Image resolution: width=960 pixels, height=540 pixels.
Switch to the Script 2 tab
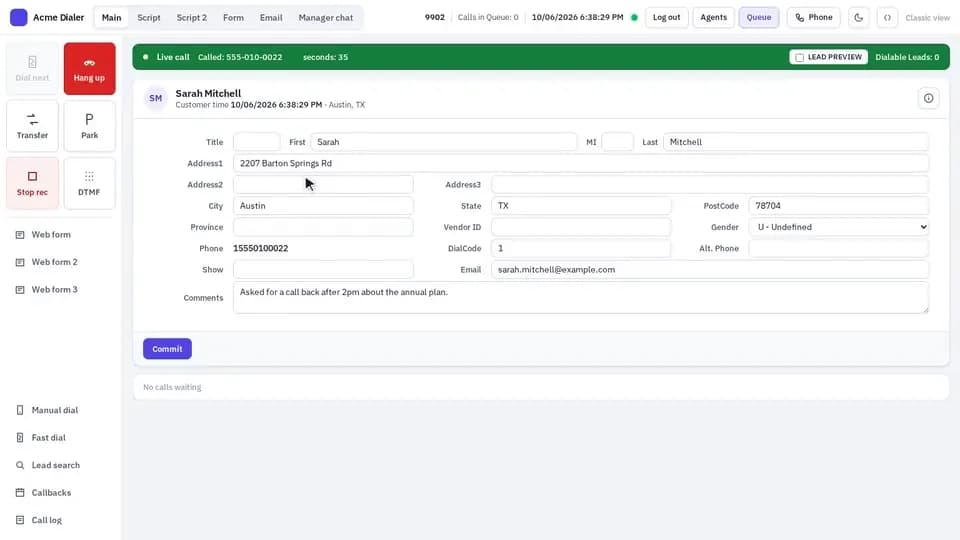point(192,18)
